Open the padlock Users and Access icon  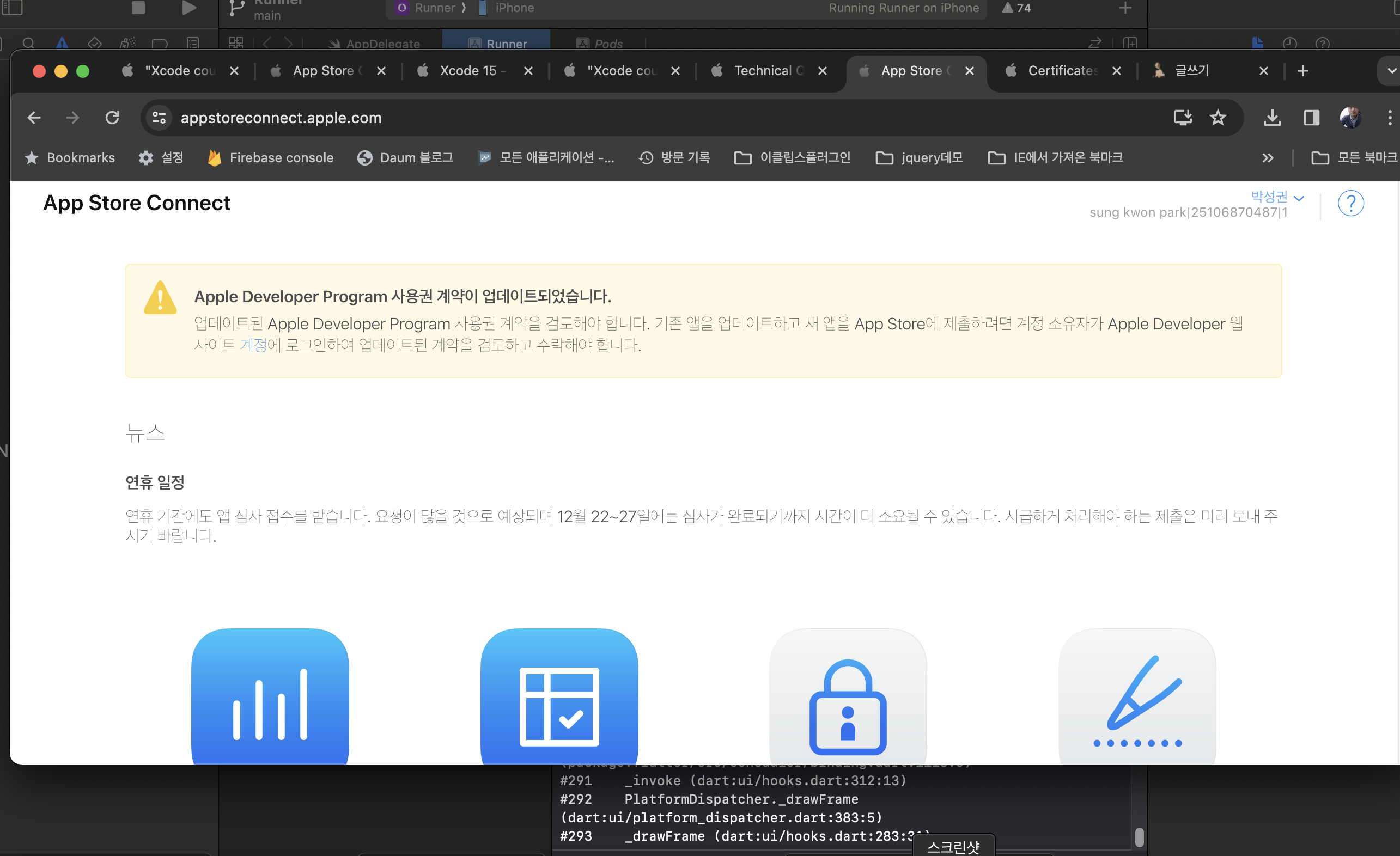tap(848, 696)
